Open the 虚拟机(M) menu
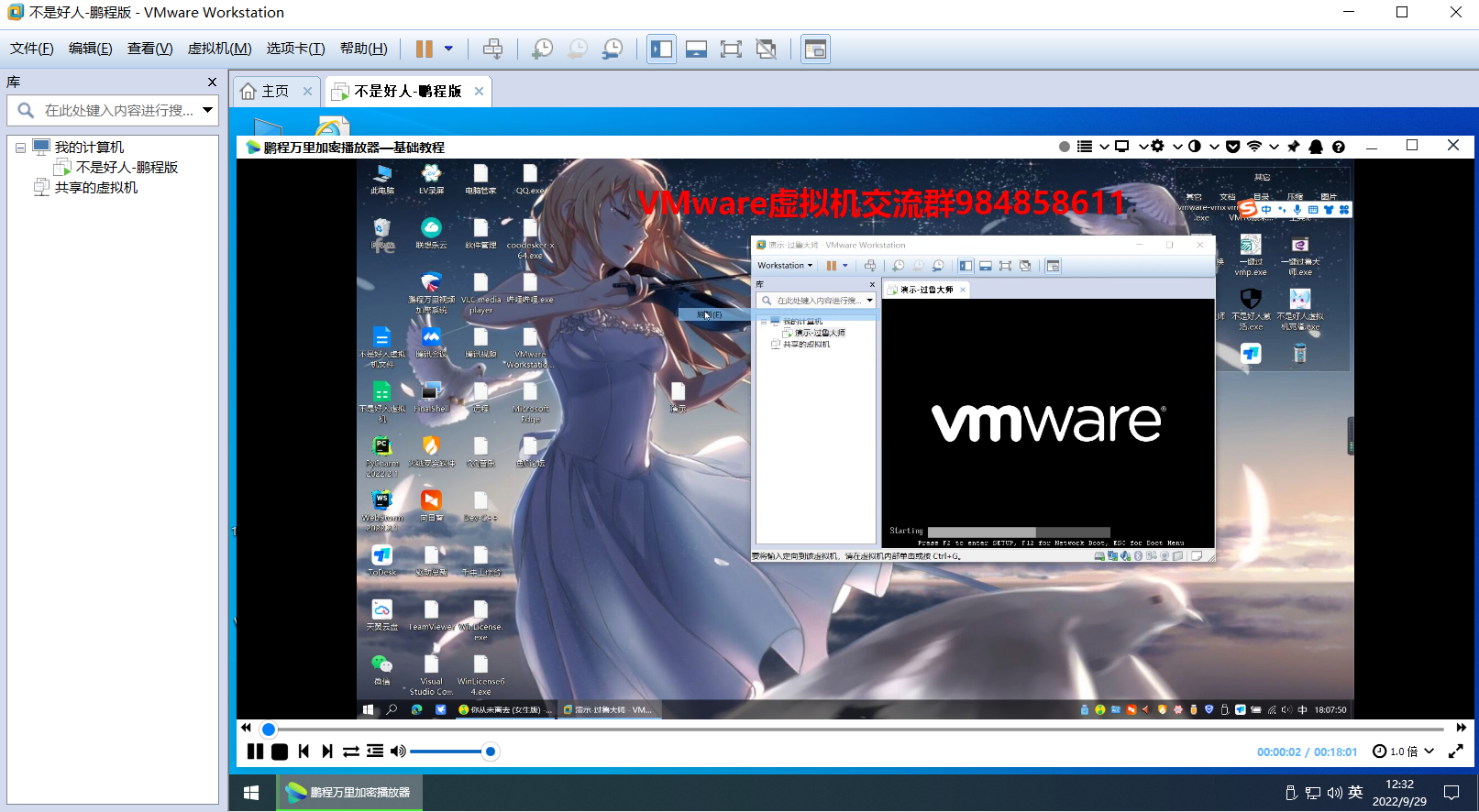Image resolution: width=1479 pixels, height=812 pixels. point(219,49)
